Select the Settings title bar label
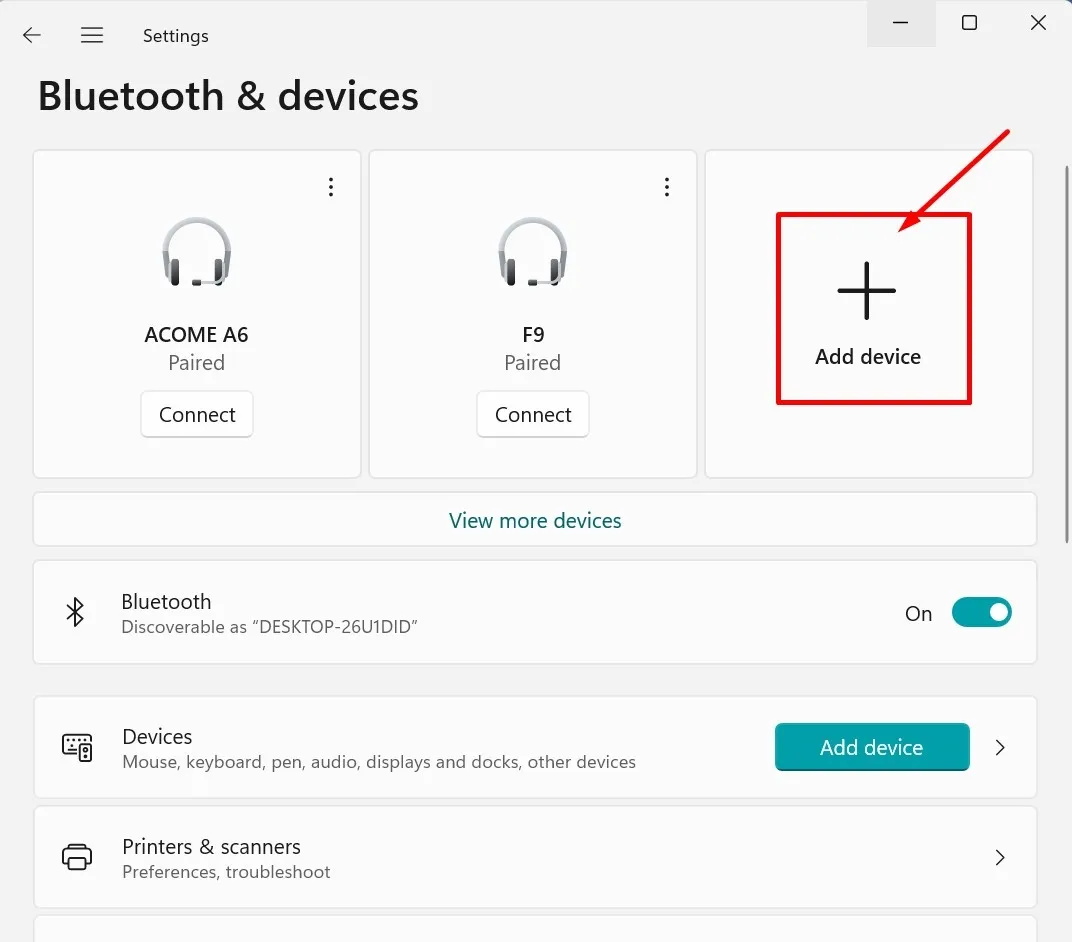 click(x=175, y=35)
